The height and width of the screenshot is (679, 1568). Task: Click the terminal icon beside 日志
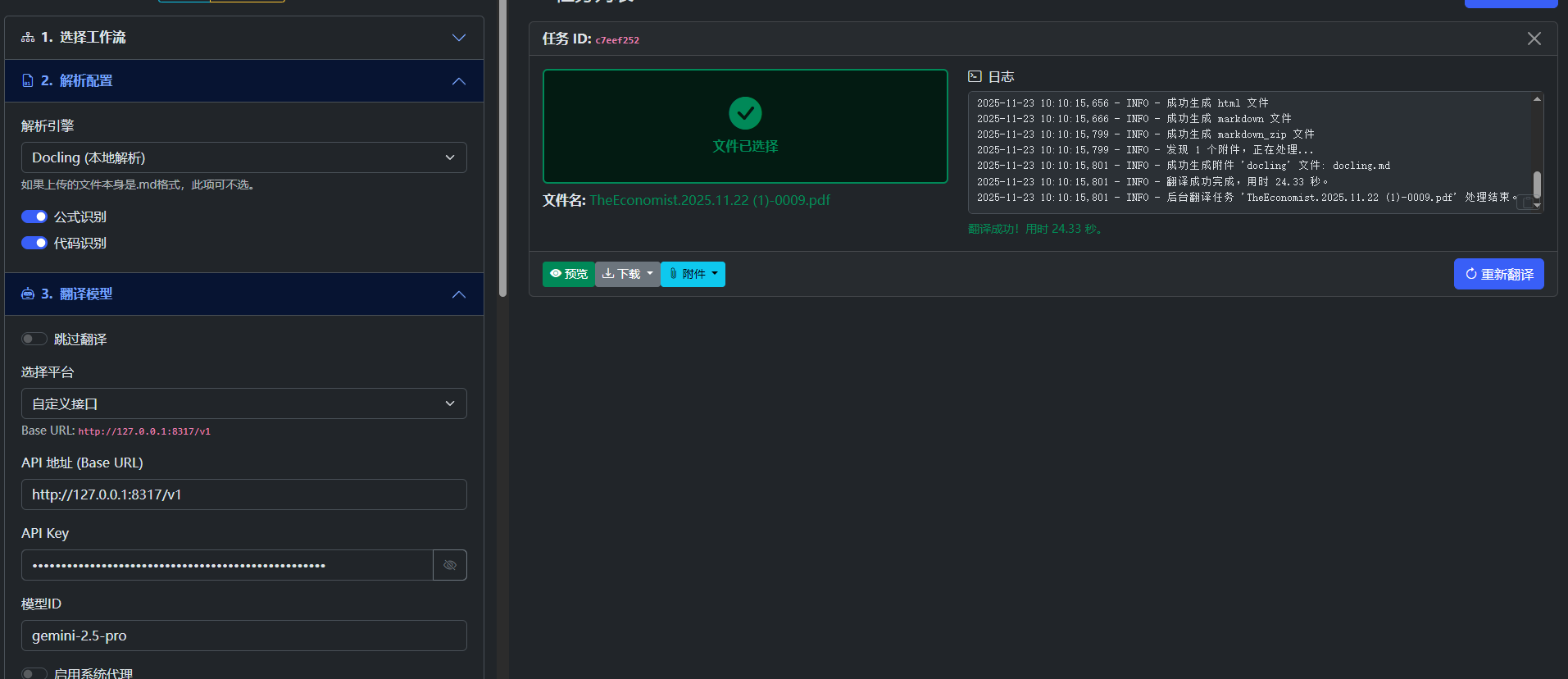pyautogui.click(x=975, y=76)
